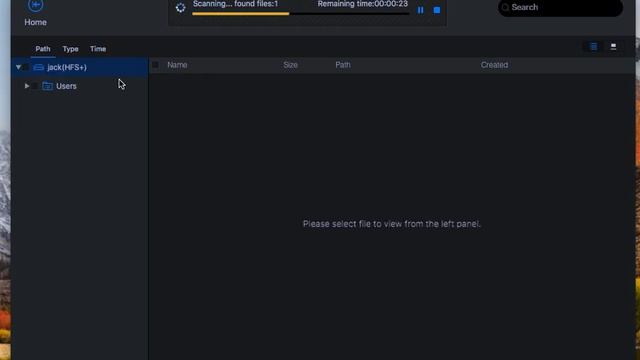Click the 'Remaining time:00:00:23' text
Screen dimensions: 640x360
362,4
